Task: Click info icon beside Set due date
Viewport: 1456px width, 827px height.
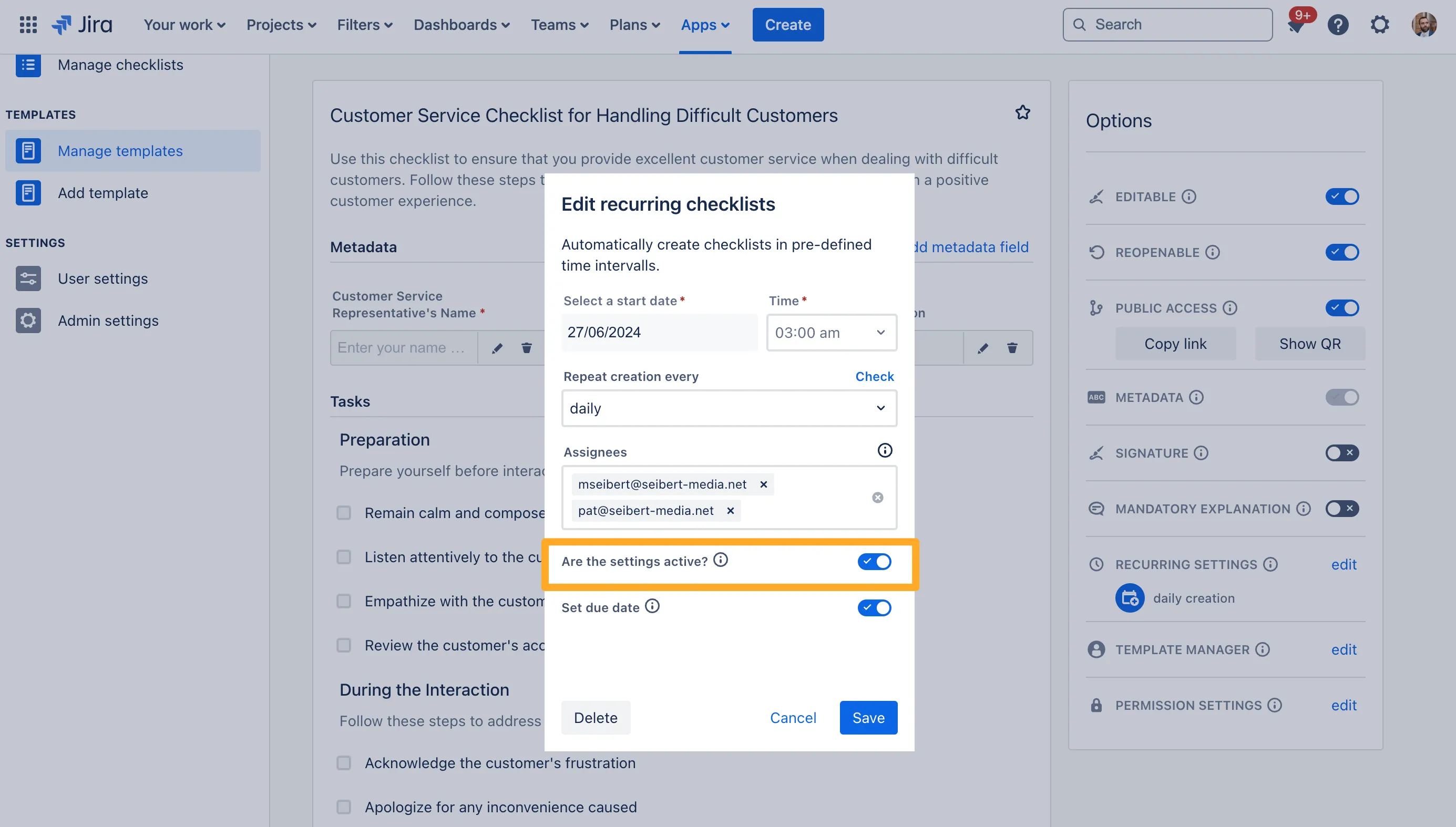Action: point(652,606)
